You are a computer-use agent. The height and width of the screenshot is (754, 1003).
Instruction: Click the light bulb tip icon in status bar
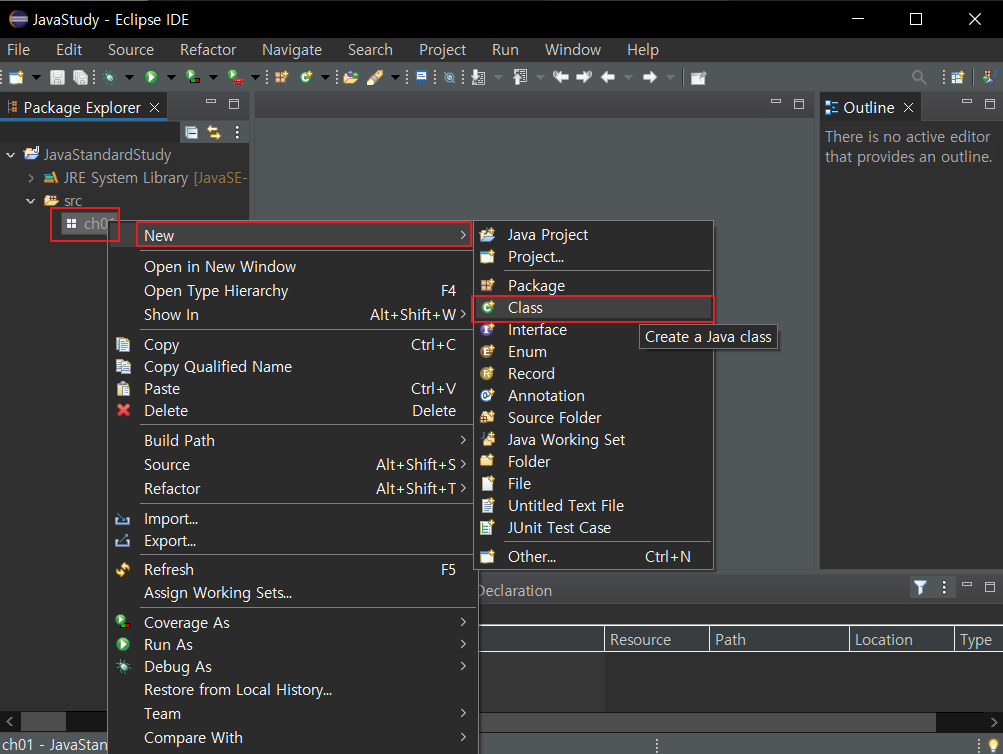tap(993, 745)
